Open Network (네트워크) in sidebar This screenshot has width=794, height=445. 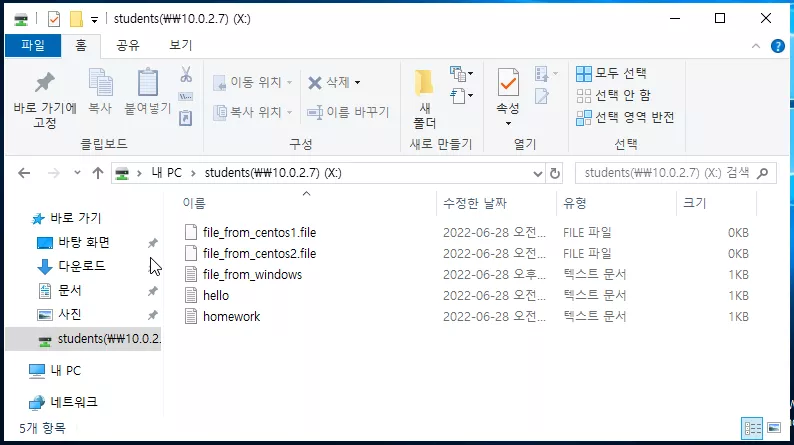74,402
